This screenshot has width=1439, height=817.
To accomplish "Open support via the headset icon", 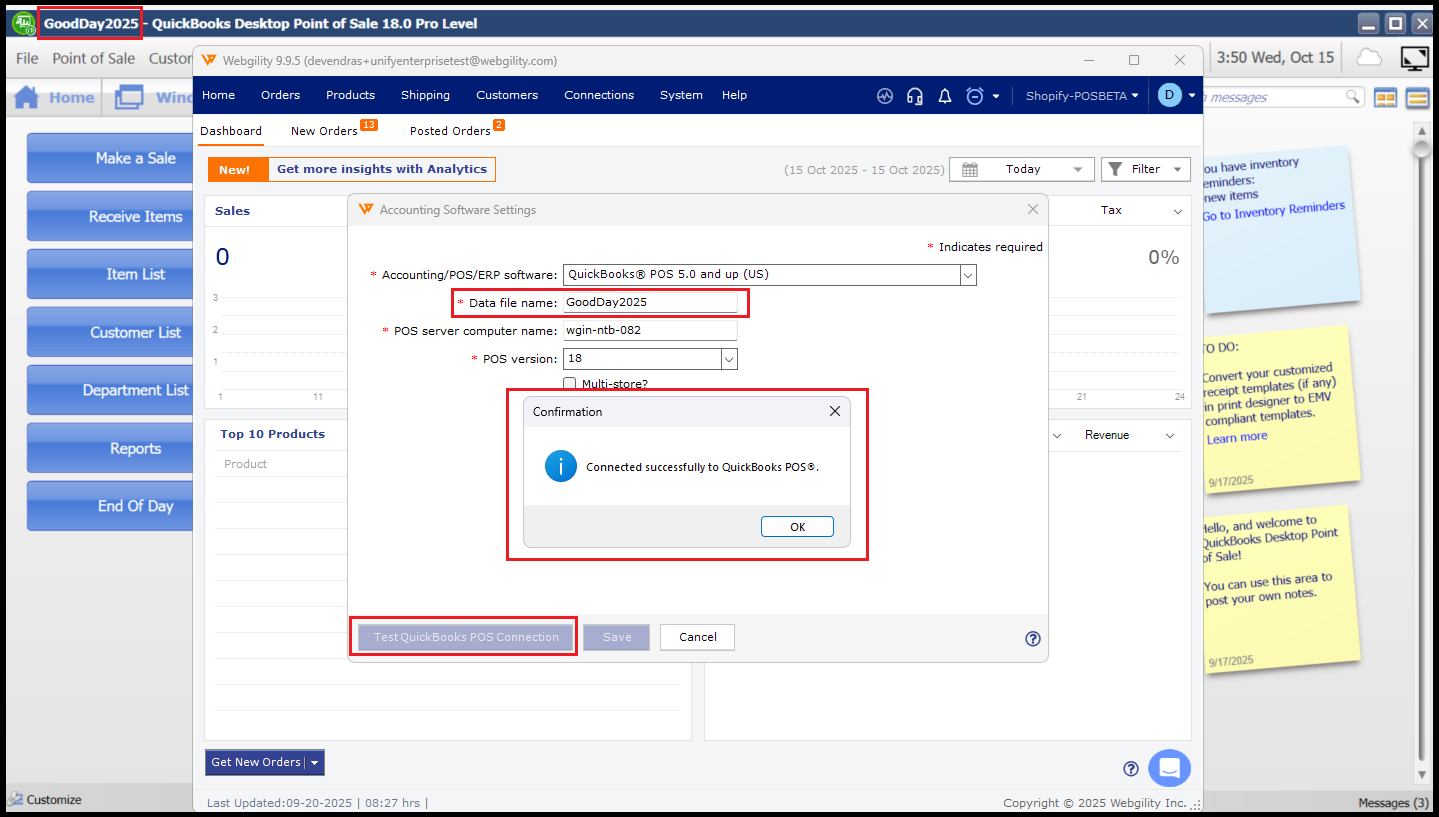I will click(914, 96).
